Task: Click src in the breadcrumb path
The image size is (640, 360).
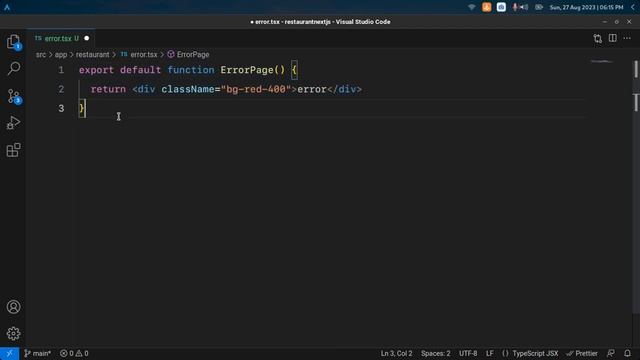Action: tap(41, 55)
